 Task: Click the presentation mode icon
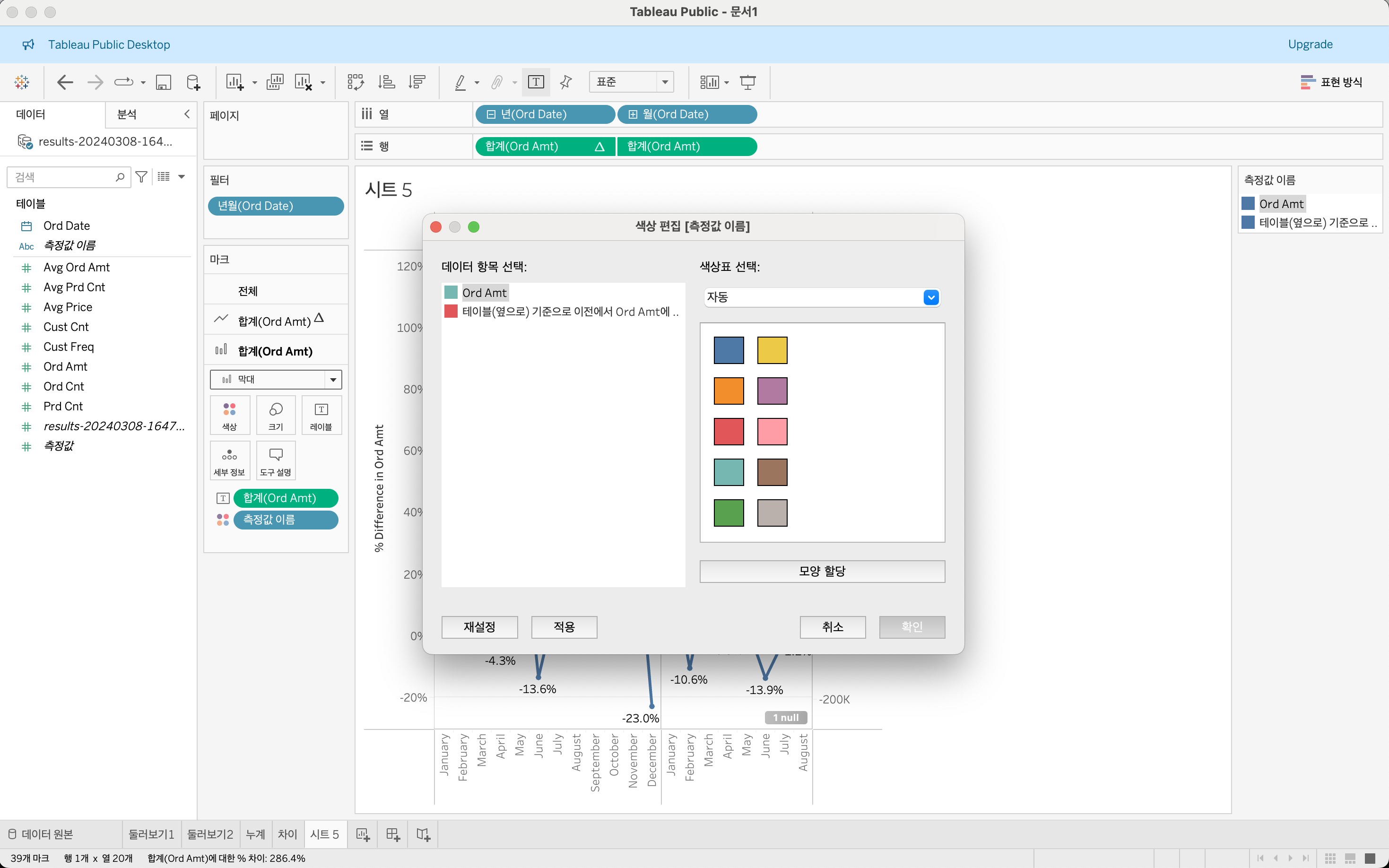747,82
